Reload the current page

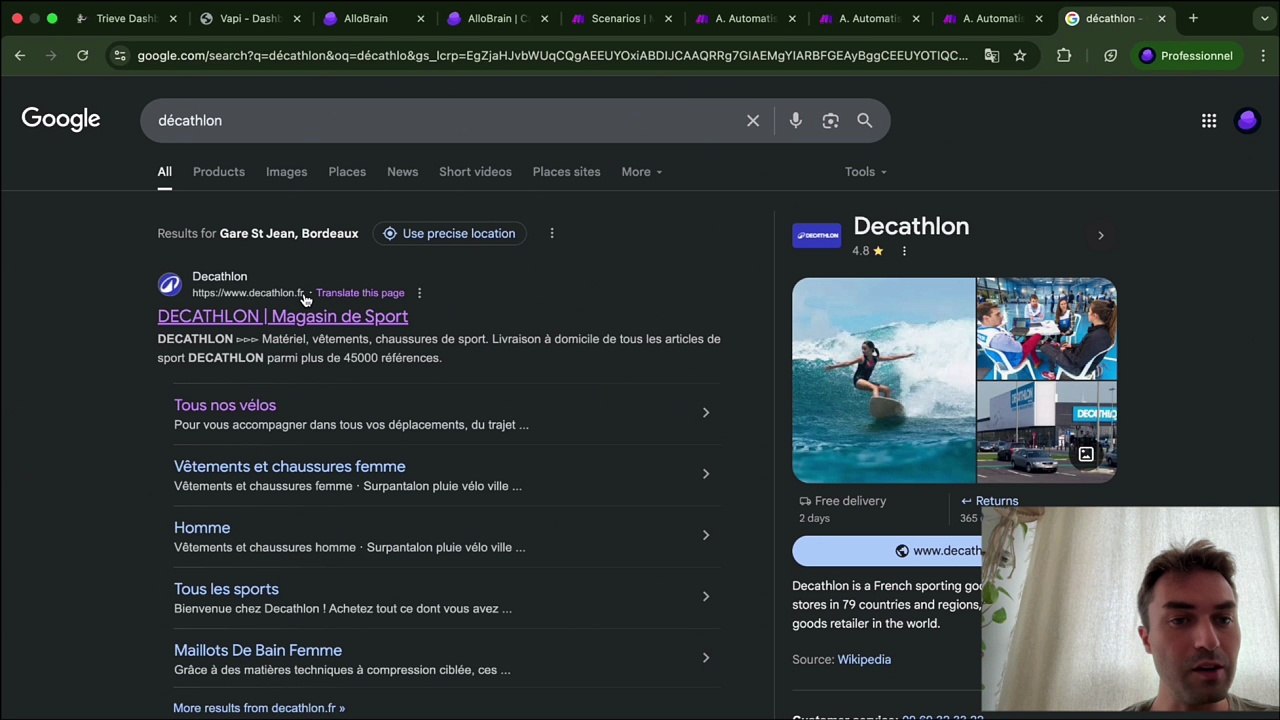[83, 56]
